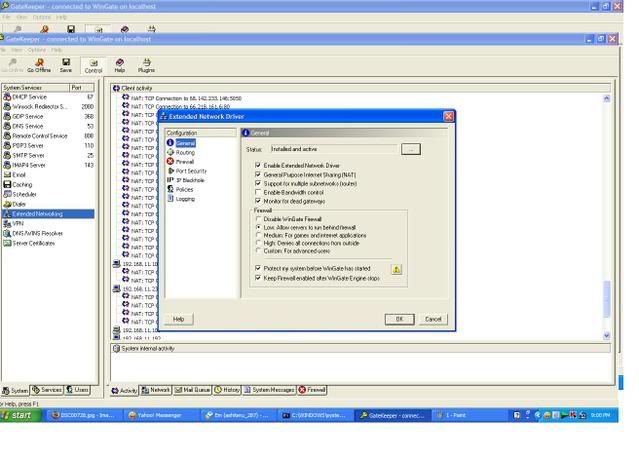
Task: Toggle General Purpose Internet Sharing (NAT) checkbox
Action: coord(258,174)
